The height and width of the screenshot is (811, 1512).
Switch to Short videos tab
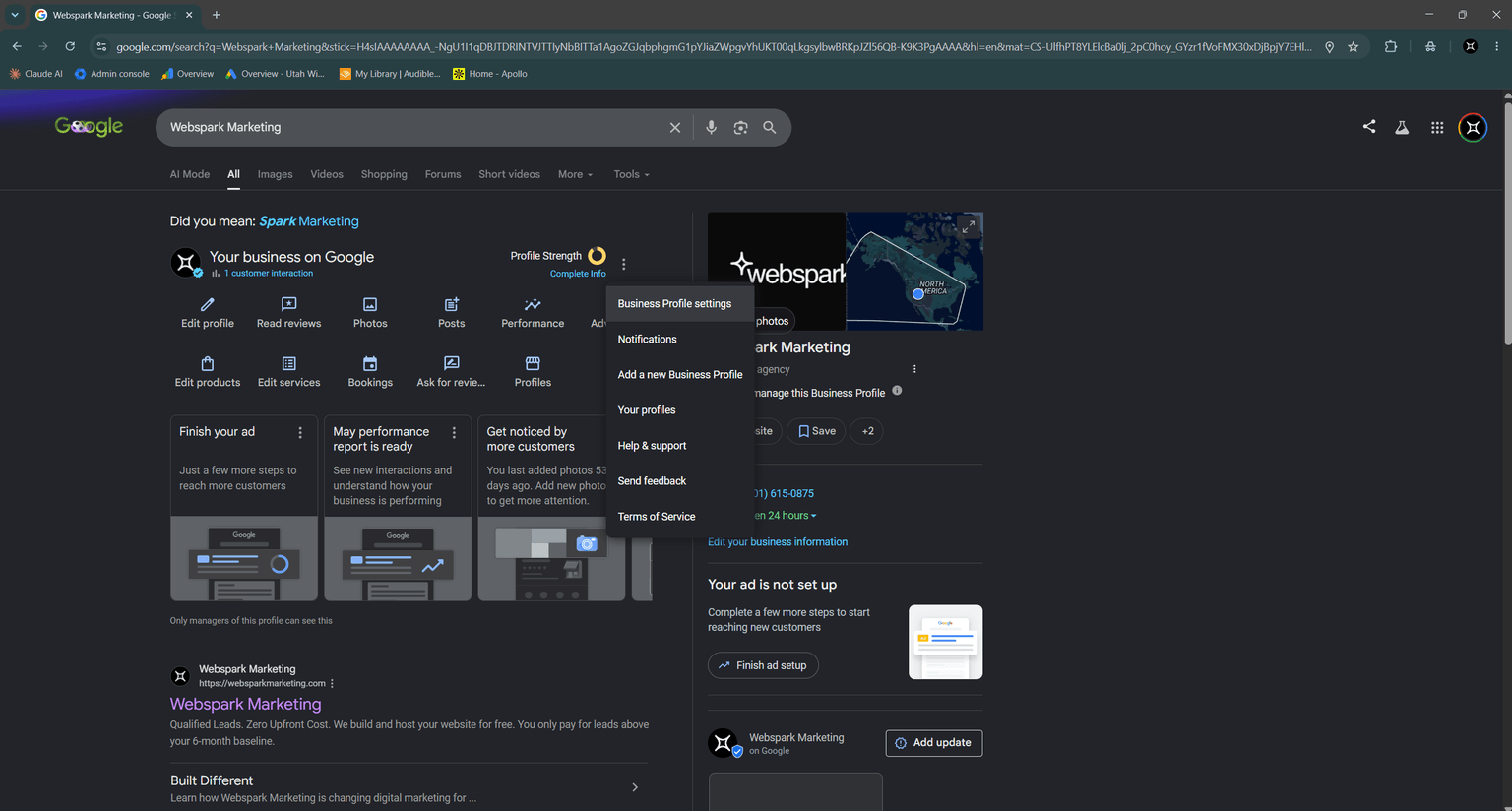(509, 174)
